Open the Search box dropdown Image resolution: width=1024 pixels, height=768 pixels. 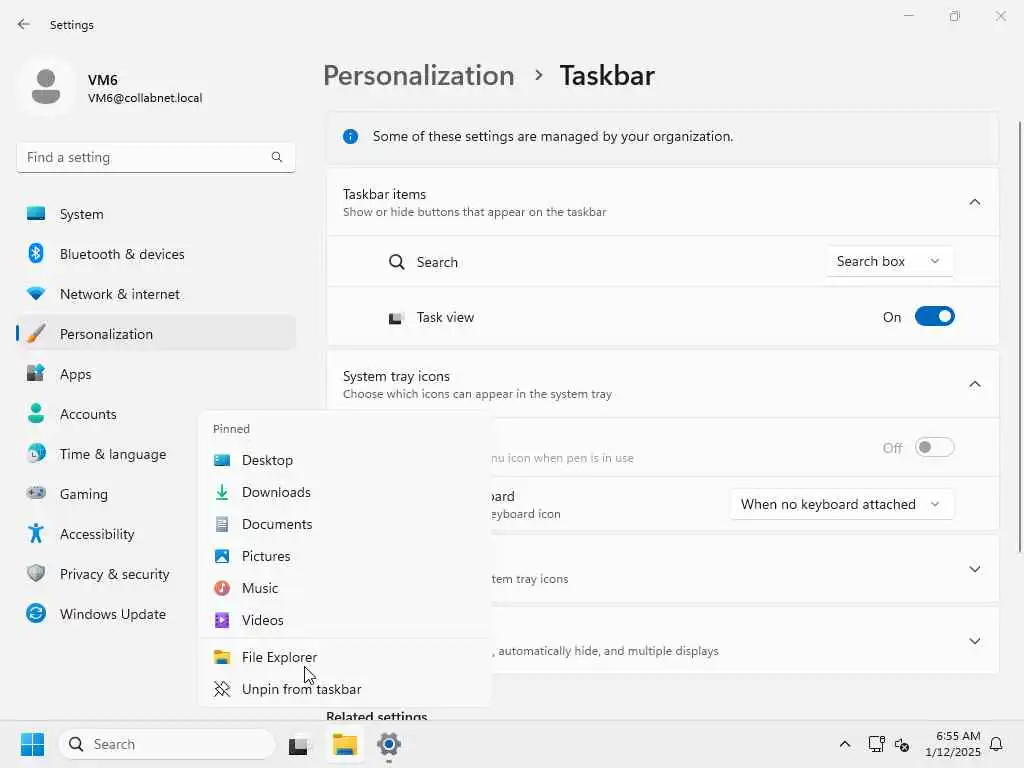tap(889, 261)
